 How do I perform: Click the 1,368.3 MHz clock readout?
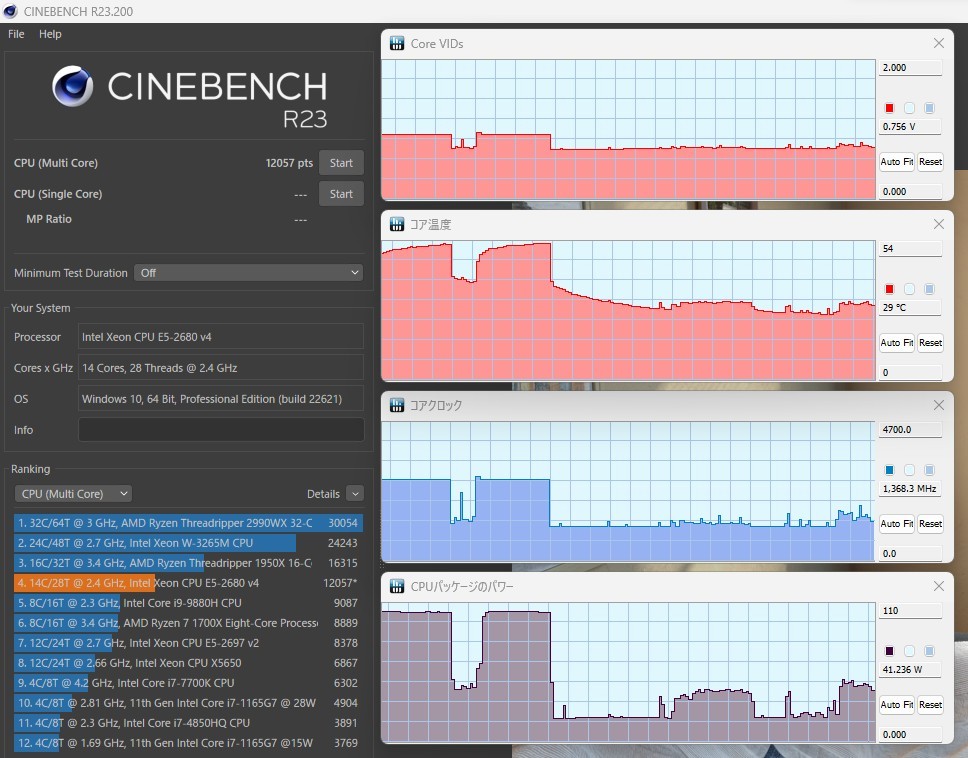(x=910, y=488)
